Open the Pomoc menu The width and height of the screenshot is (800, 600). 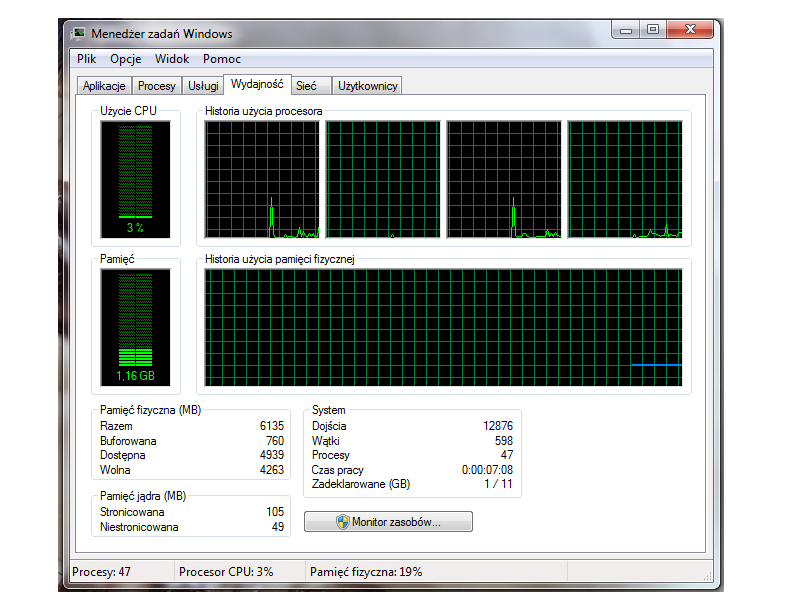pyautogui.click(x=222, y=59)
